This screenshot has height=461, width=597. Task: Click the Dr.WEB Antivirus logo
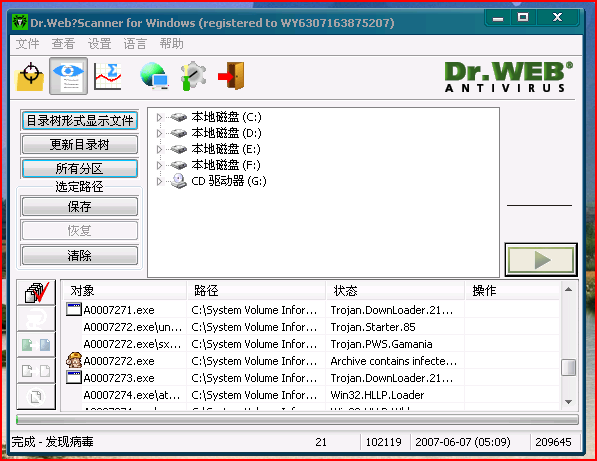(x=509, y=77)
